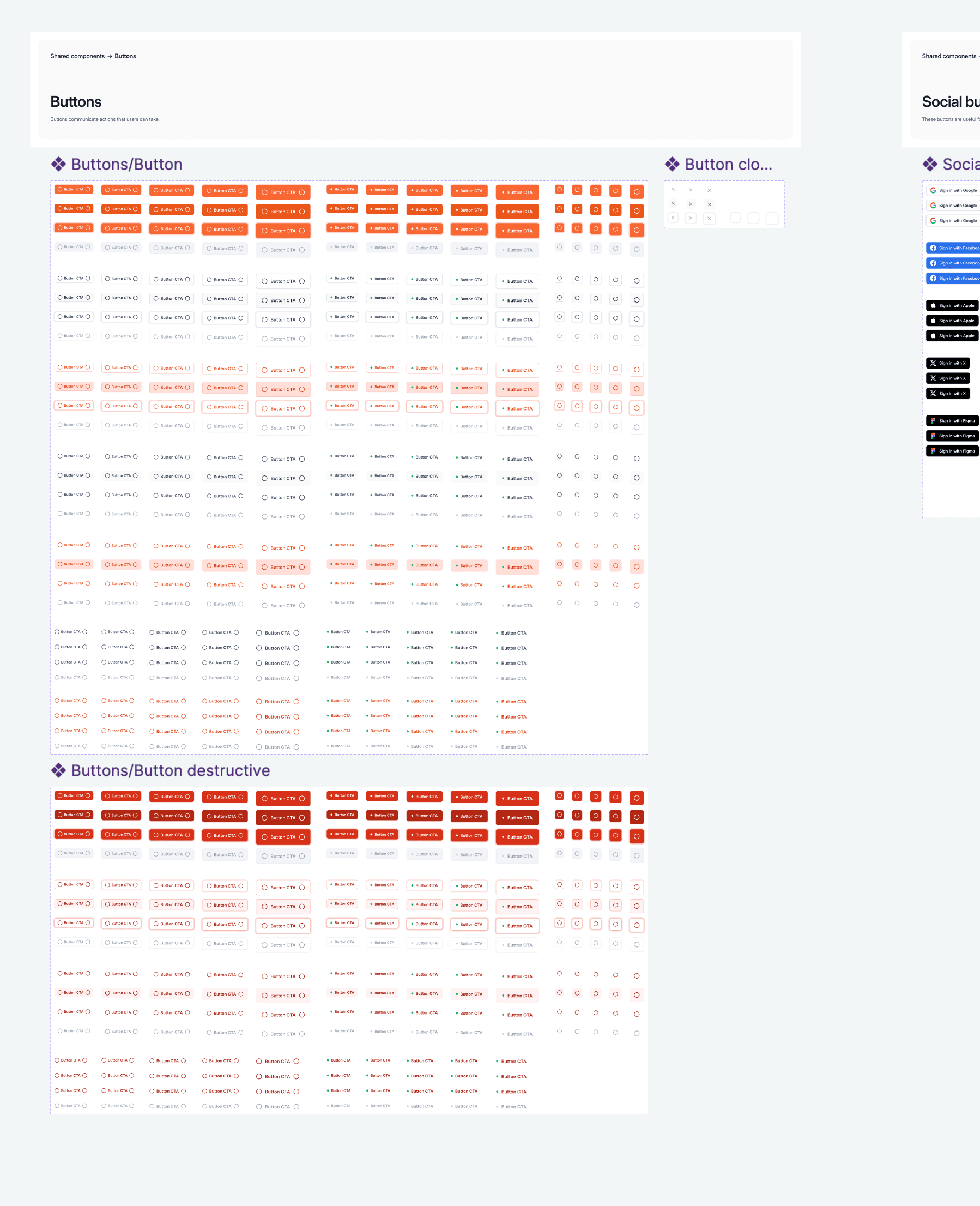Click the largest close X in the top row of Button close set

point(710,190)
